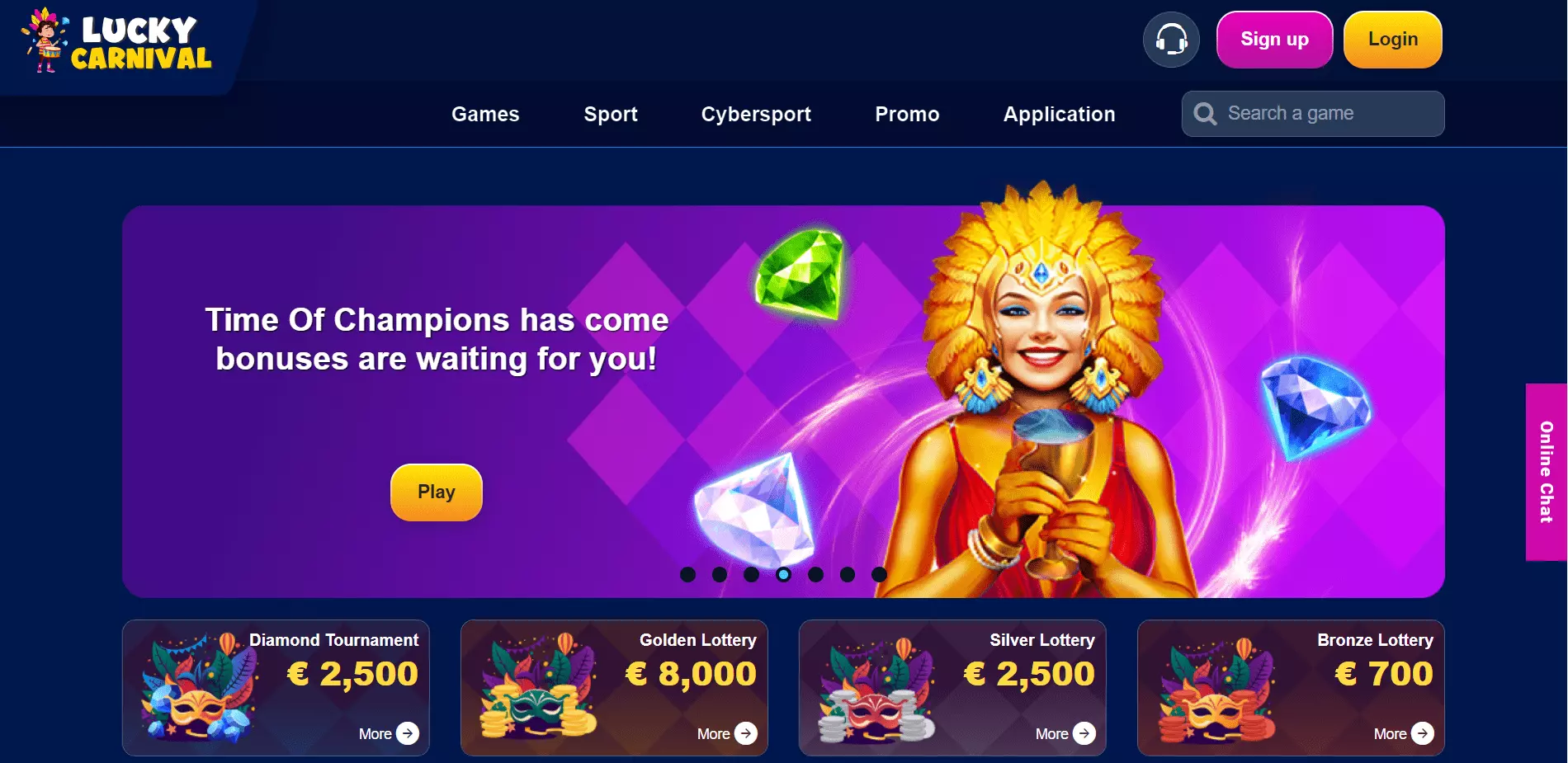Open Golden Lottery More arrow icon
Screen dimensions: 1568x763
pos(746,733)
